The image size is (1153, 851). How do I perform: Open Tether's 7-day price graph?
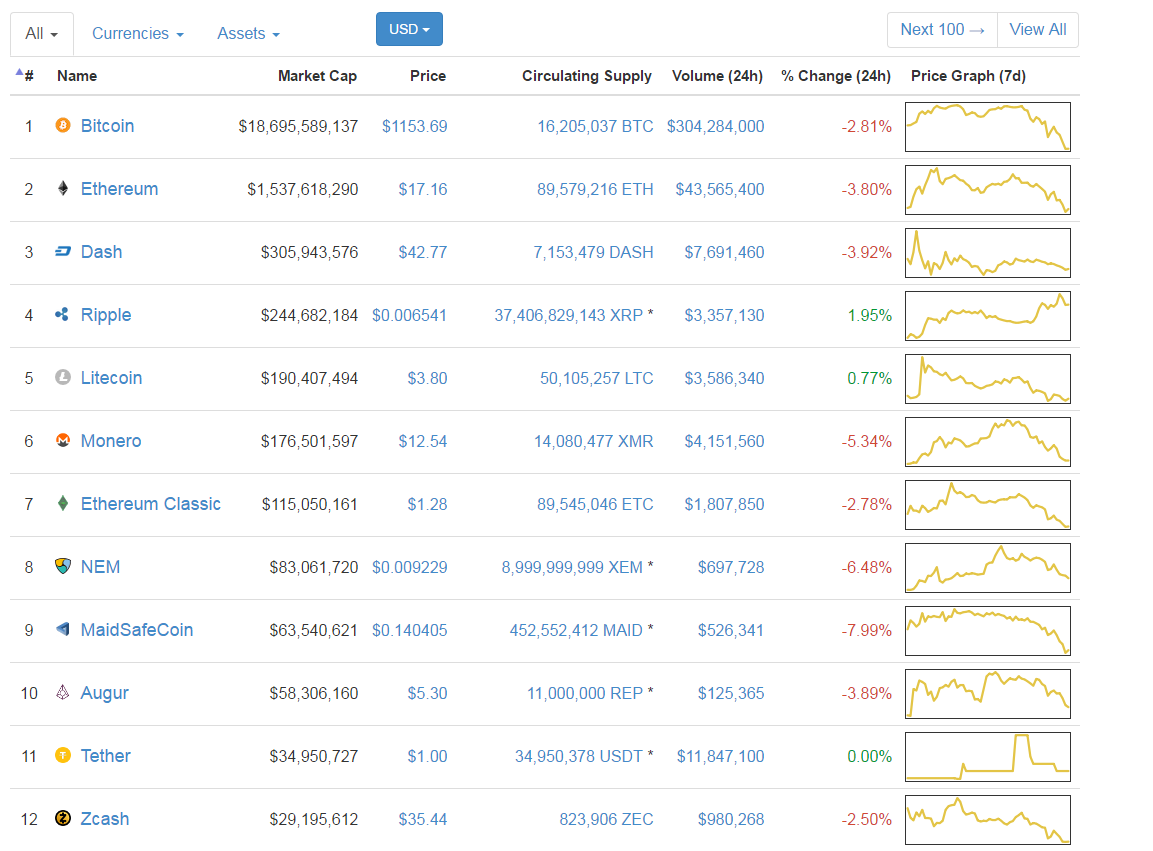pyautogui.click(x=988, y=756)
